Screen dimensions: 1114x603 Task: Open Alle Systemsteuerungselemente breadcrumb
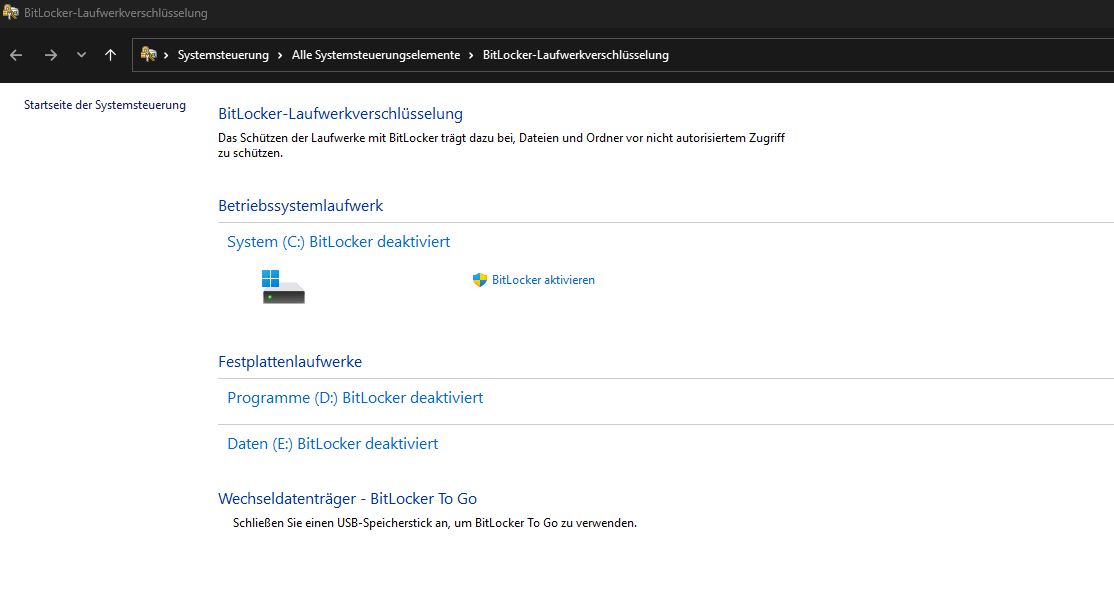pyautogui.click(x=376, y=55)
